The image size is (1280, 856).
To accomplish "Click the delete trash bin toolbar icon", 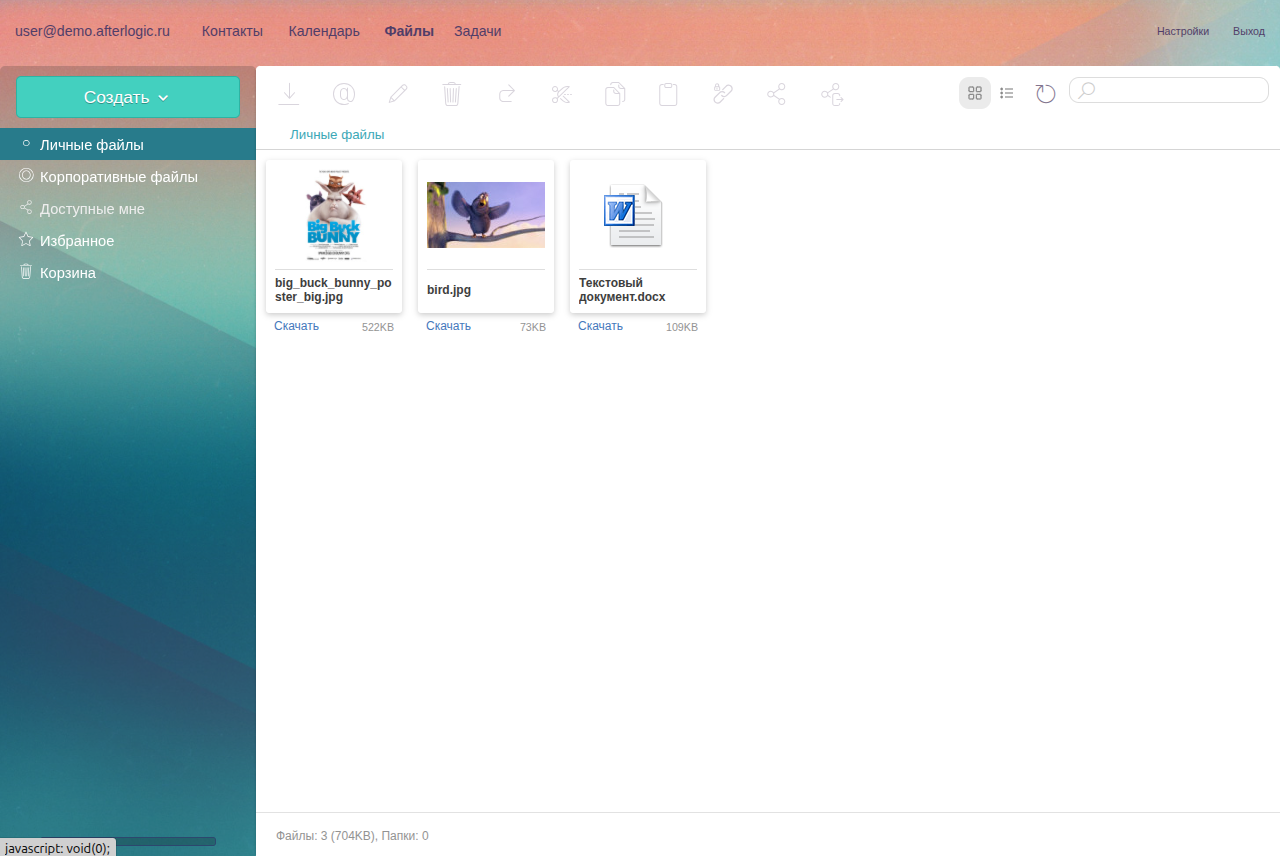I will pos(452,94).
